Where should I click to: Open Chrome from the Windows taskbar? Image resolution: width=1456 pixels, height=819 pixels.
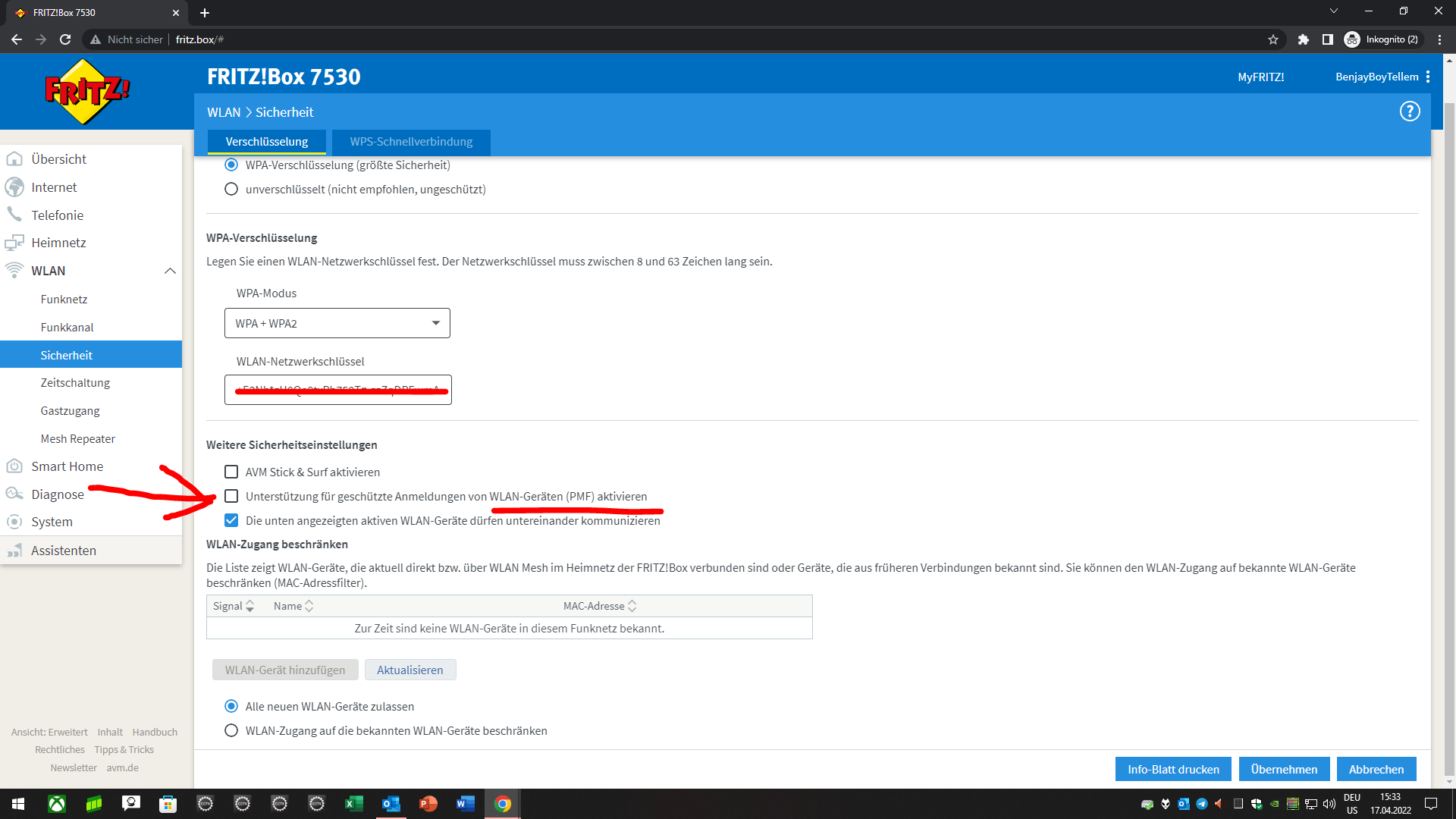click(503, 804)
